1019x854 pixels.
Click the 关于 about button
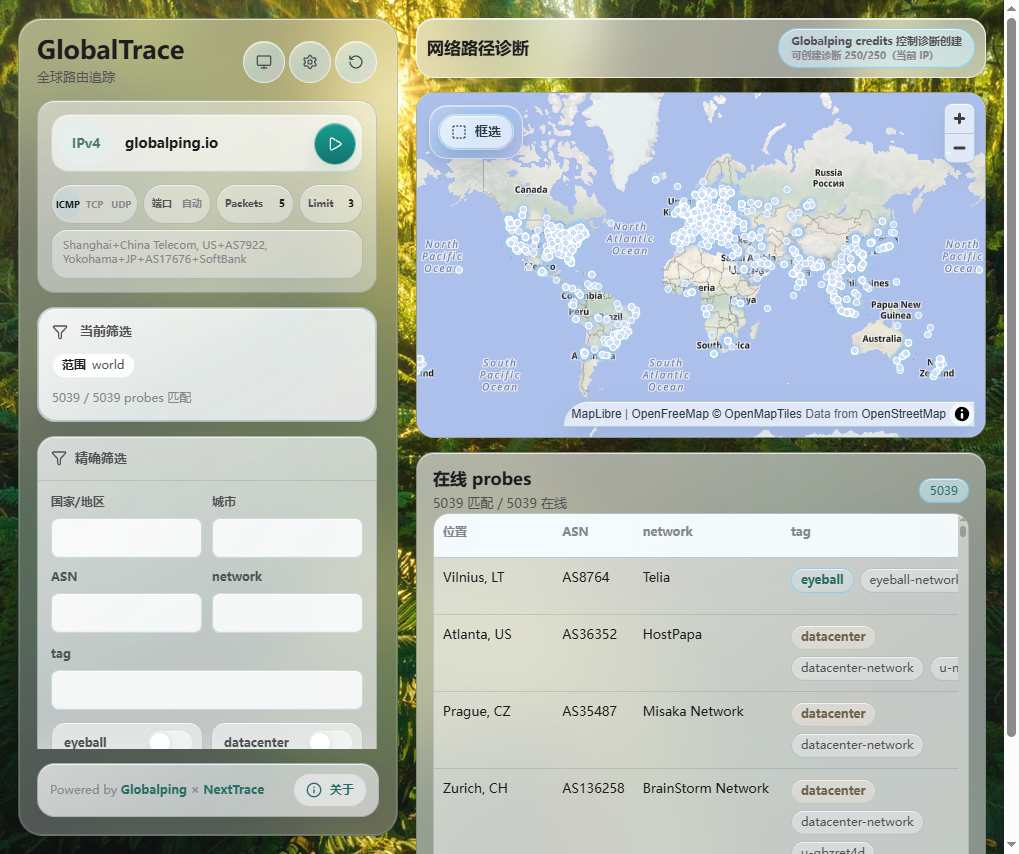(330, 790)
